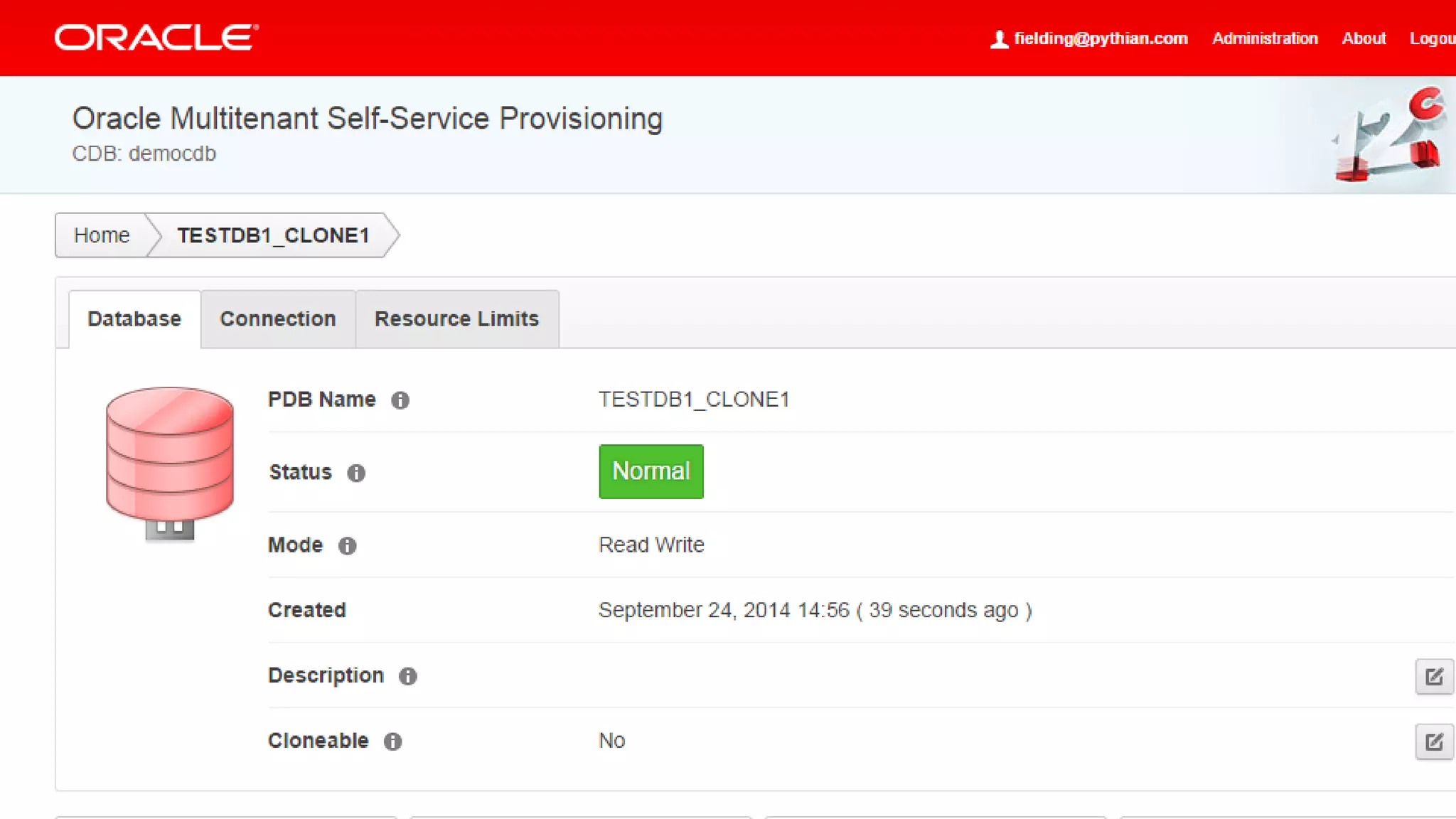
Task: Click the Oracle logo
Action: click(x=156, y=38)
